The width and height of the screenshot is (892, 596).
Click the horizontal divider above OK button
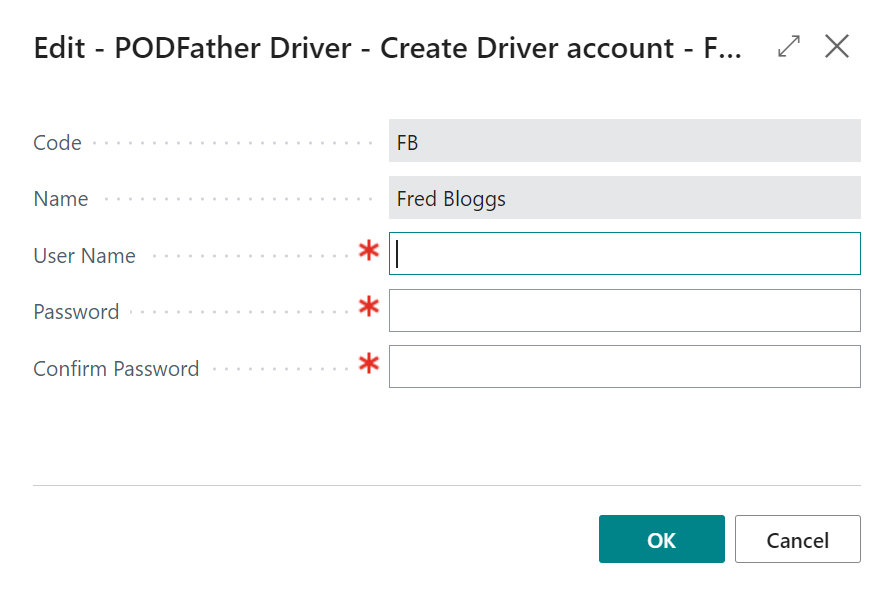(x=447, y=486)
